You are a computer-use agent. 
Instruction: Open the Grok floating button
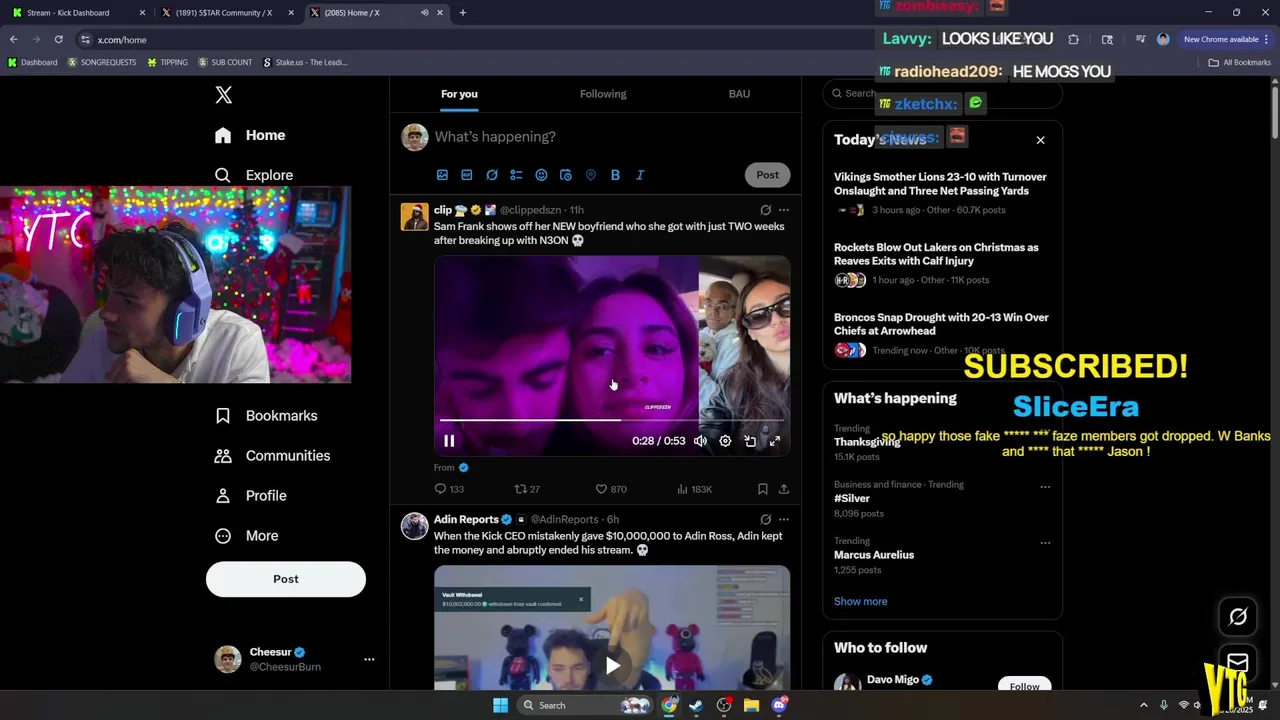[1238, 617]
